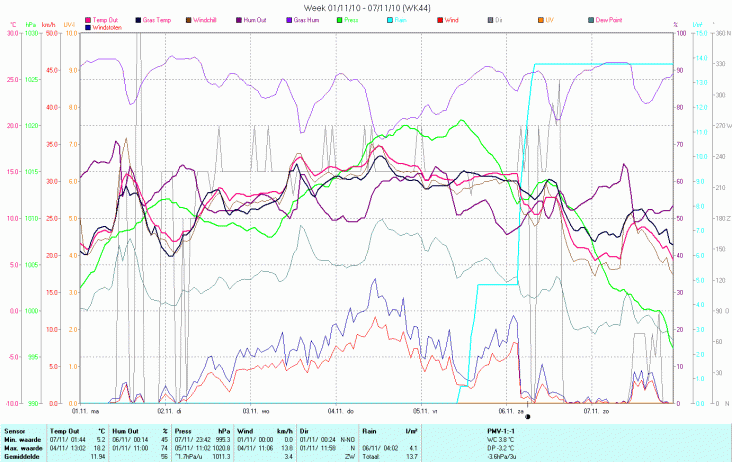Click the '270 W' wind direction axis label
Screen dimensions: 732x462
click(x=723, y=126)
